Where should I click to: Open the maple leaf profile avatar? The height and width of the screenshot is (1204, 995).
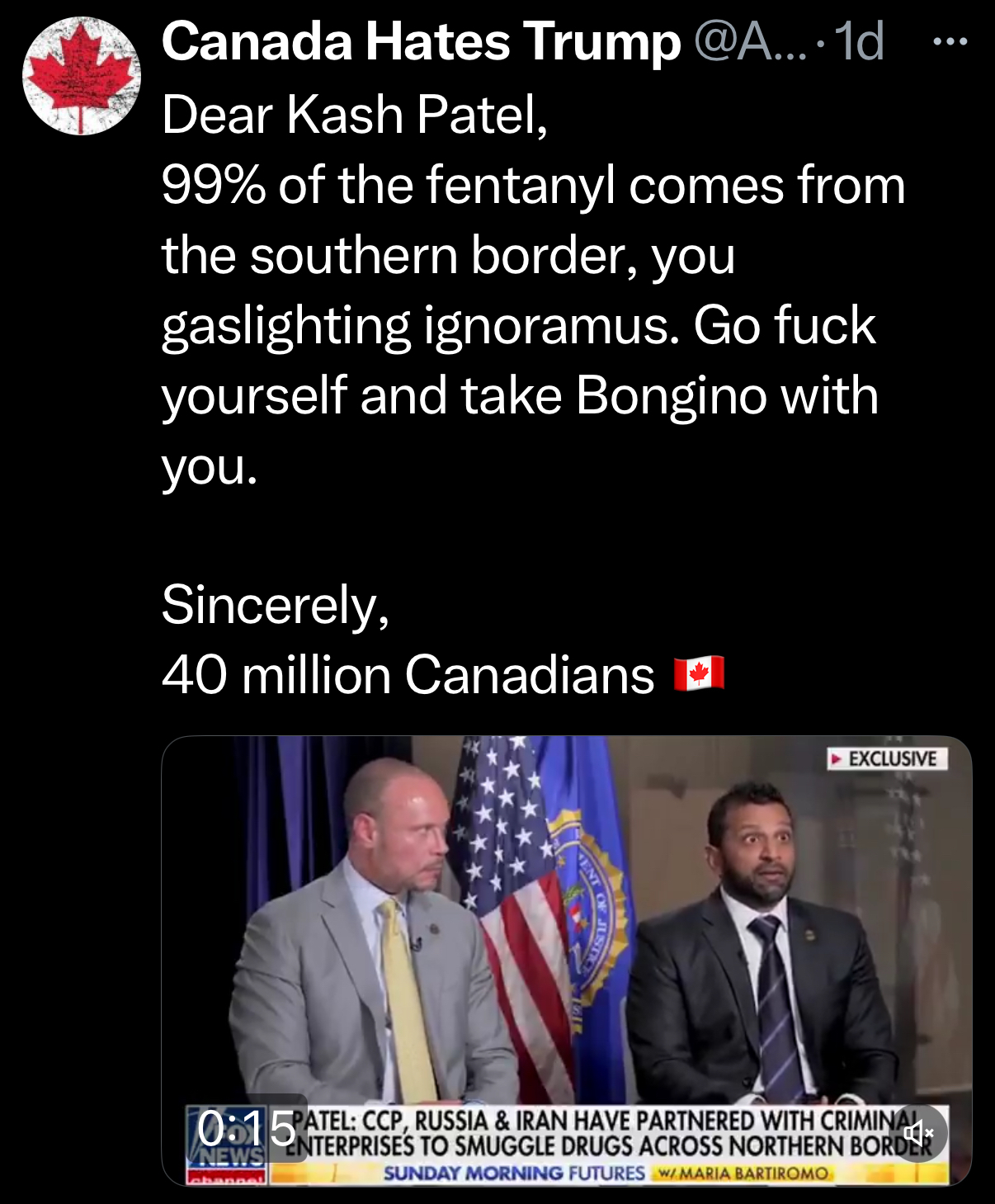pyautogui.click(x=81, y=76)
